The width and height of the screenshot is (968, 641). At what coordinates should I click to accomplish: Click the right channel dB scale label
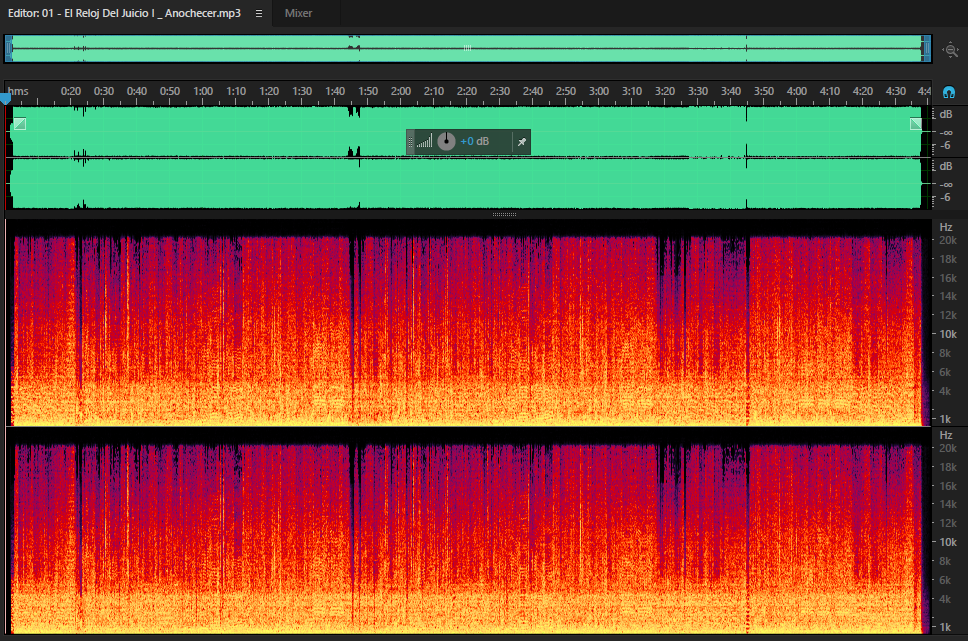[946, 166]
